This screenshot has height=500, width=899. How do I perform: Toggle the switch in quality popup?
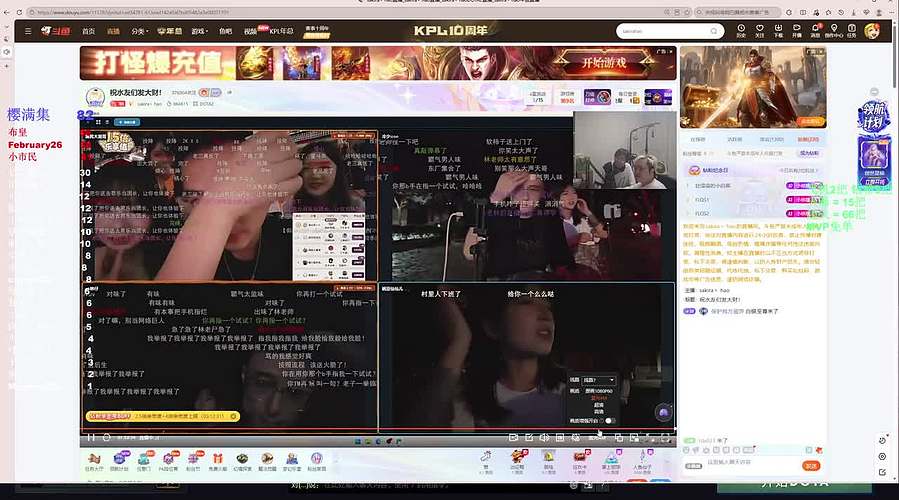click(x=609, y=421)
